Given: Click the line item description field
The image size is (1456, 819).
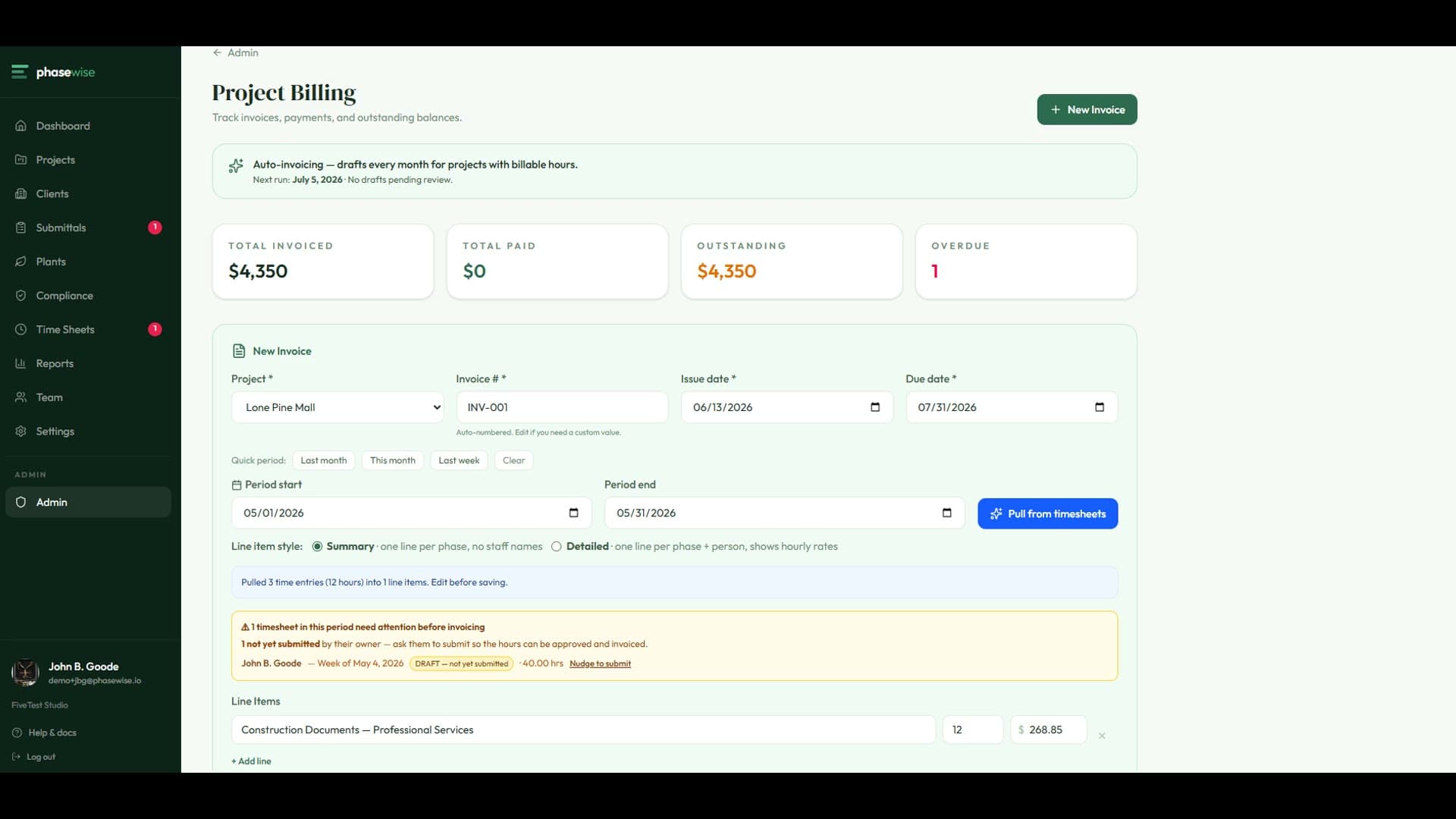Looking at the screenshot, I should 583,730.
